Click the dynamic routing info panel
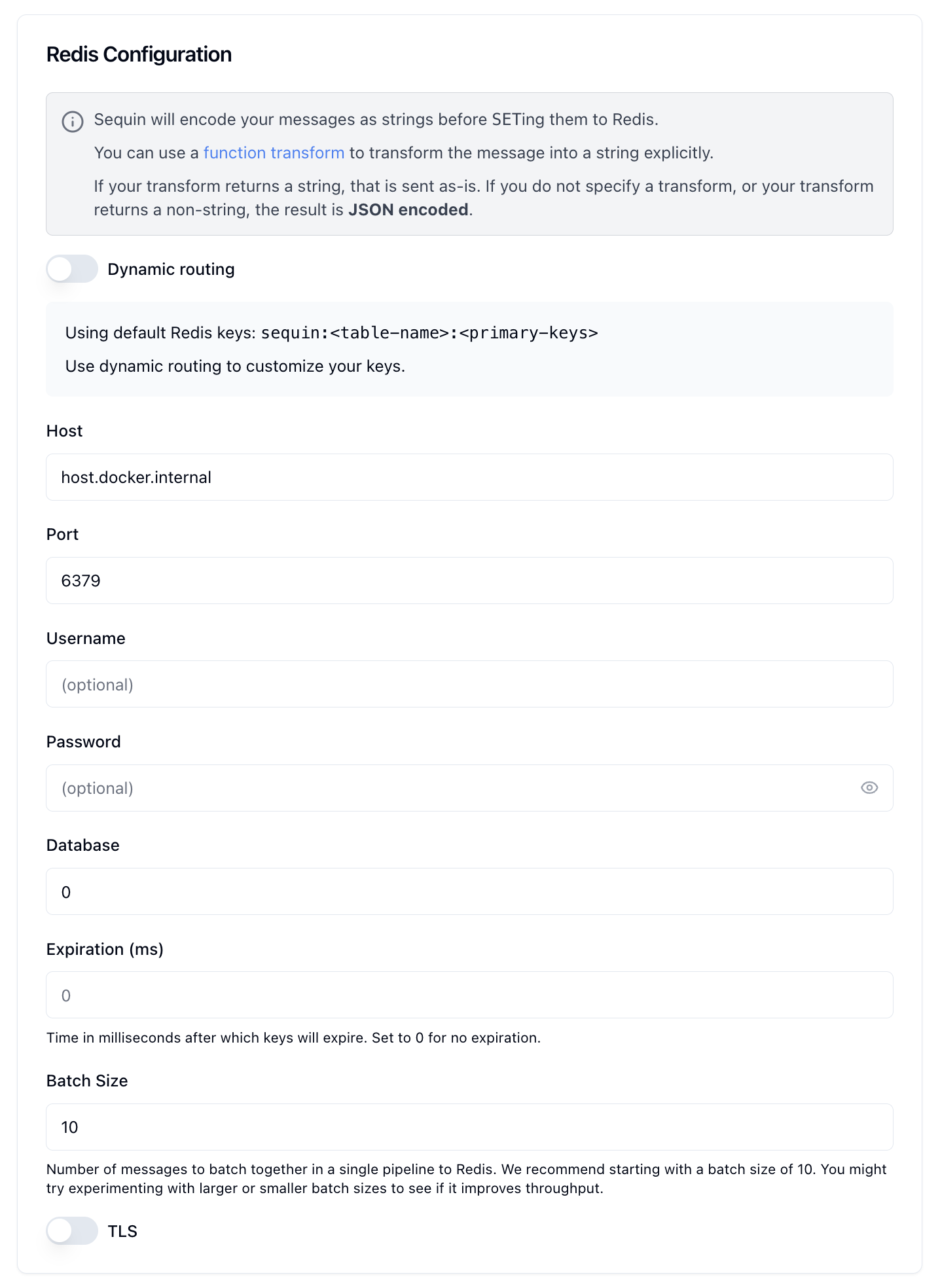 469,349
